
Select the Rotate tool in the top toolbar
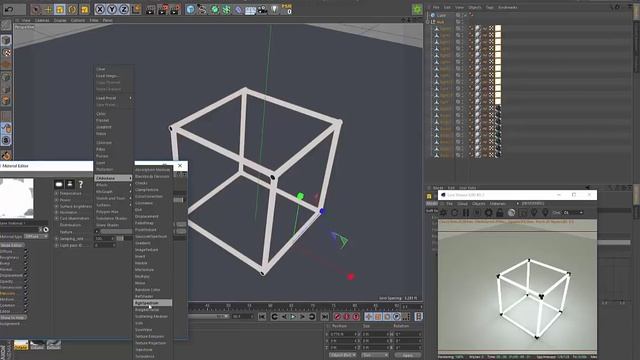pos(72,9)
